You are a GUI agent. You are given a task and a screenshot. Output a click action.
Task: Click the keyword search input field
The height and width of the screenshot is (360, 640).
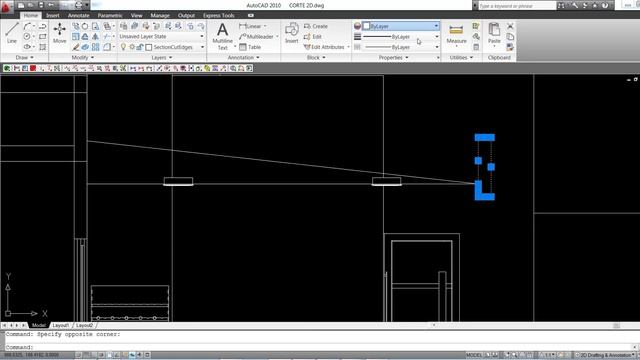(517, 6)
